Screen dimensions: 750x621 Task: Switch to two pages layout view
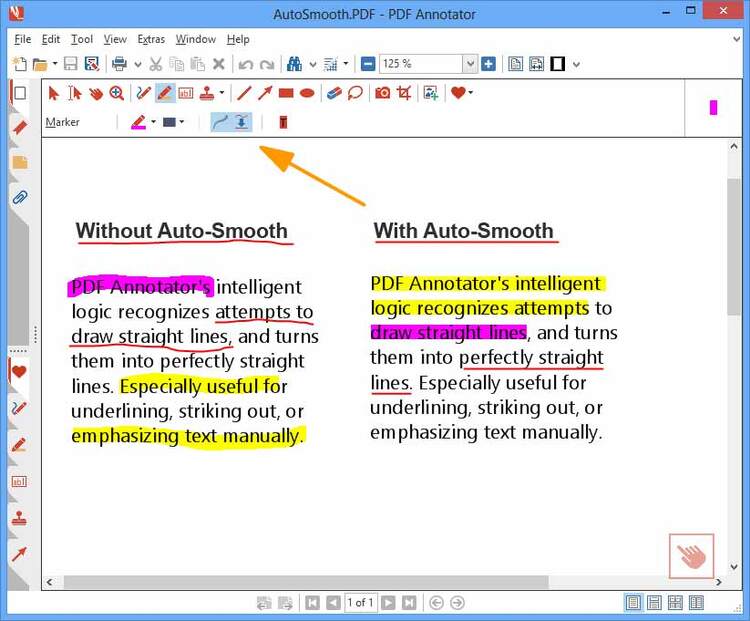pos(675,603)
